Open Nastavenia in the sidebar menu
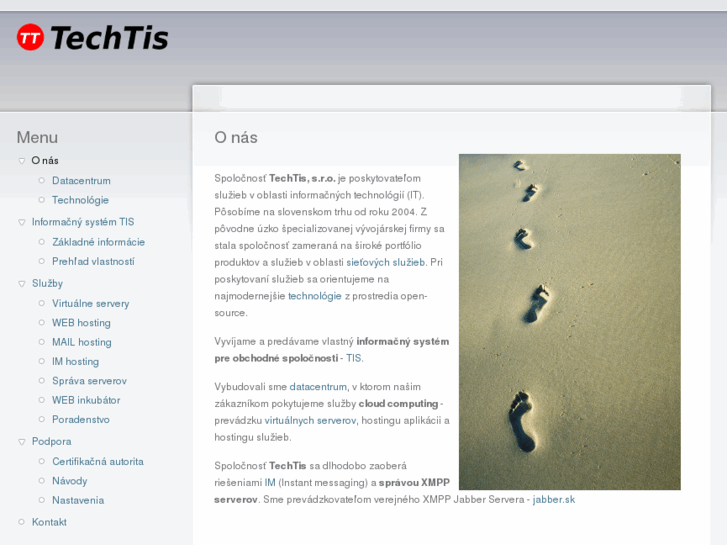The image size is (727, 545). (78, 500)
